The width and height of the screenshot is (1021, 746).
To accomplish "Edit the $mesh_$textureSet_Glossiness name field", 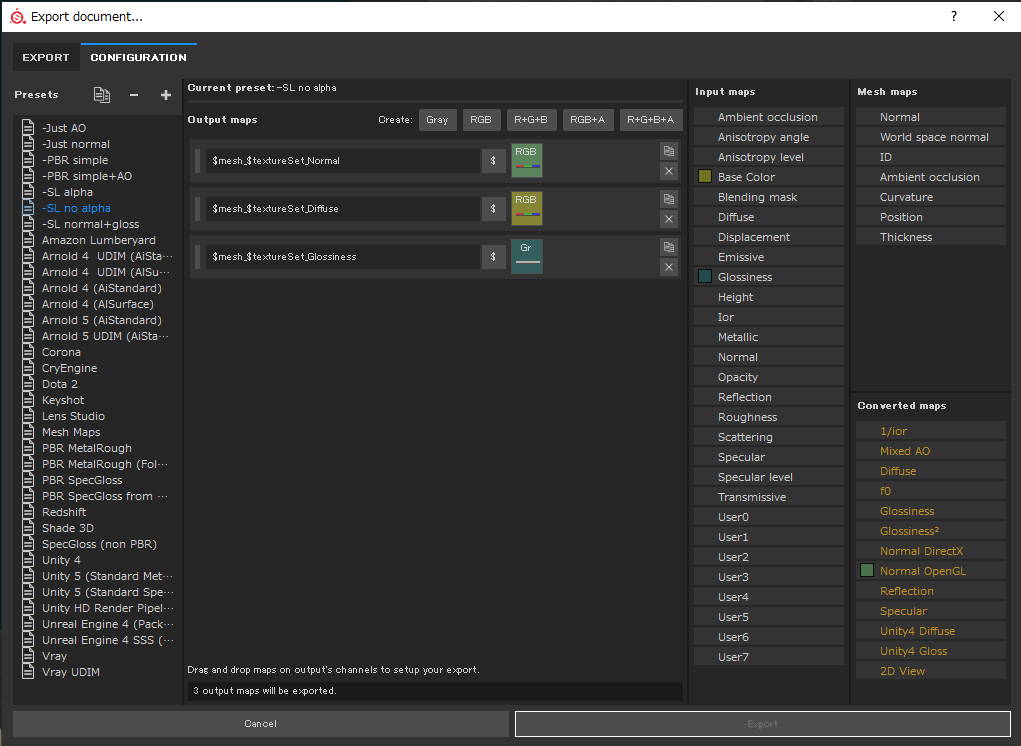I will 343,256.
